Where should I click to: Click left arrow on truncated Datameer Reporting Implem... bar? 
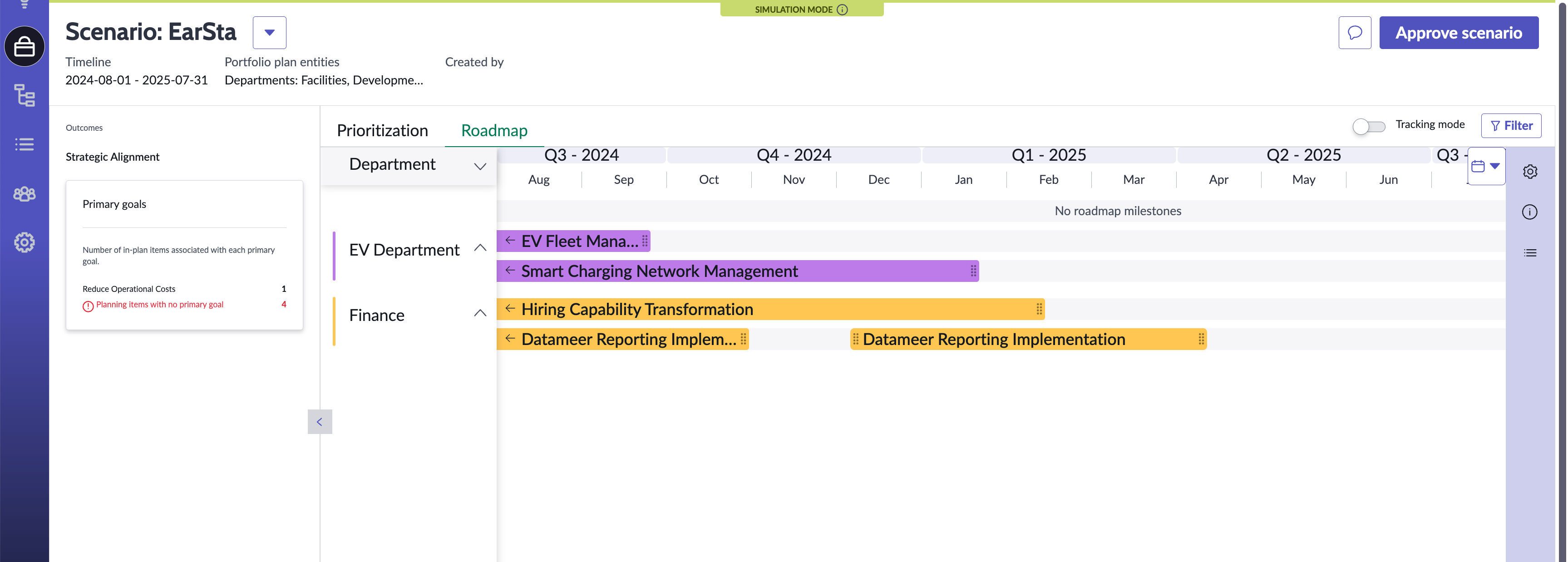(510, 339)
